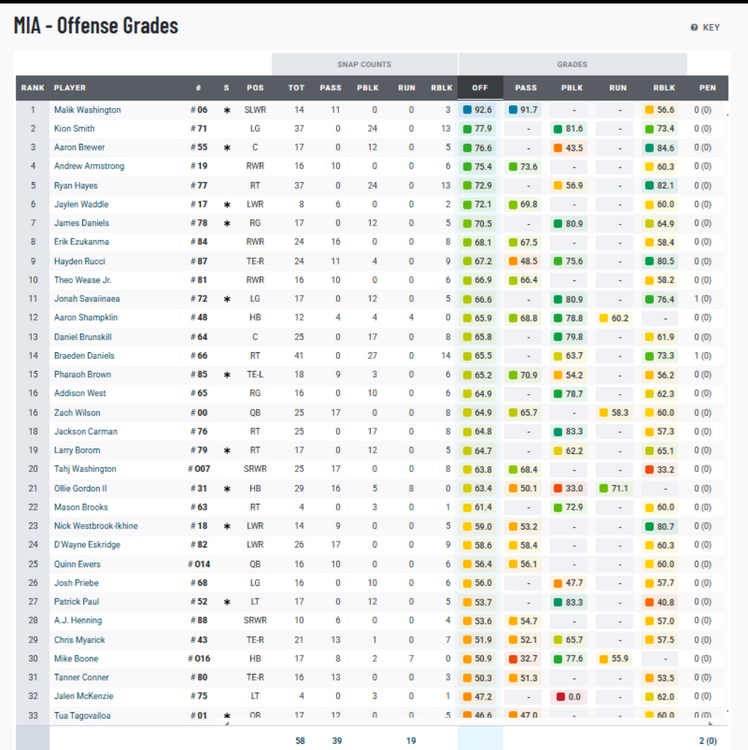Click the Zach Wilson player name
This screenshot has height=750, width=748.
coord(78,412)
